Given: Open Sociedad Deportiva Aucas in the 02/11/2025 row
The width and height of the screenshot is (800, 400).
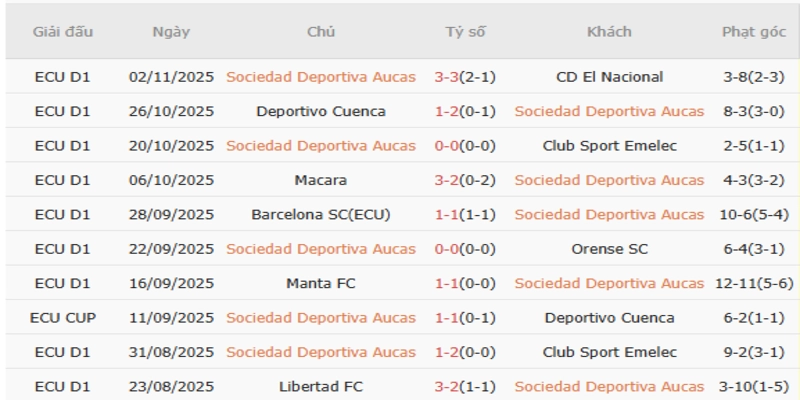Looking at the screenshot, I should pyautogui.click(x=320, y=77).
